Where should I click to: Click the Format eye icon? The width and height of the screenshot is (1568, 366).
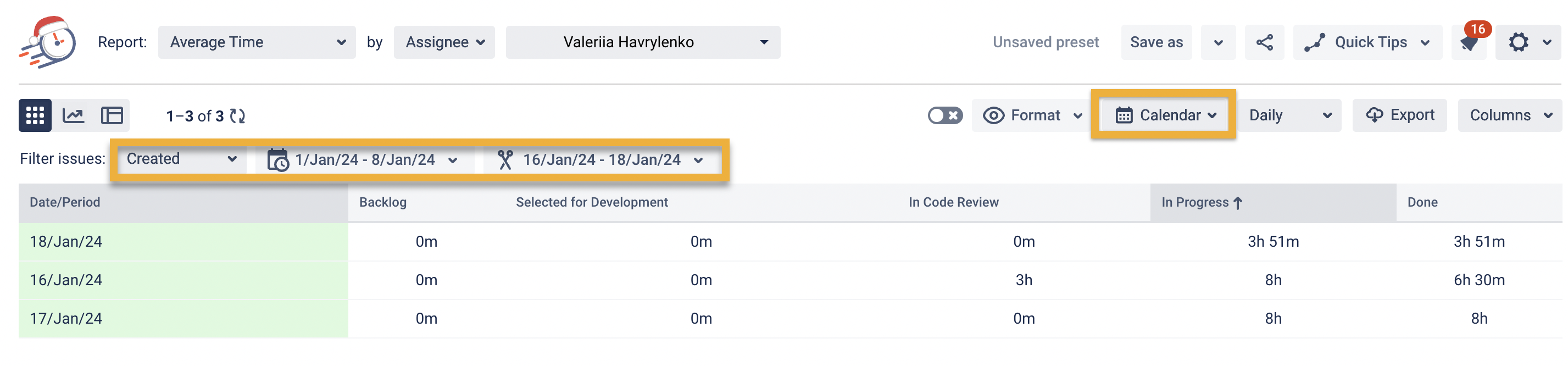tap(993, 115)
